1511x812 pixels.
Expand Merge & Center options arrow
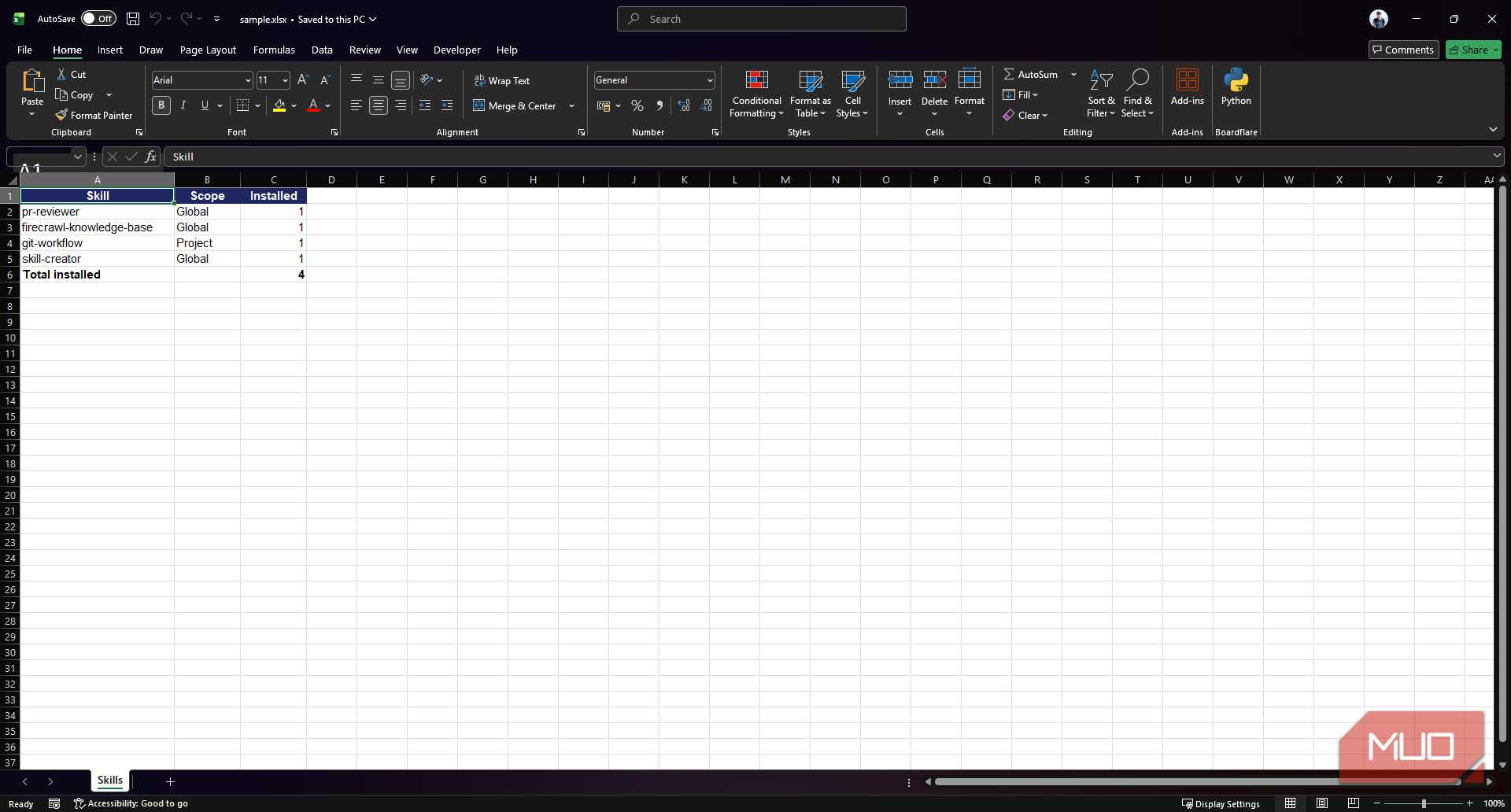571,105
